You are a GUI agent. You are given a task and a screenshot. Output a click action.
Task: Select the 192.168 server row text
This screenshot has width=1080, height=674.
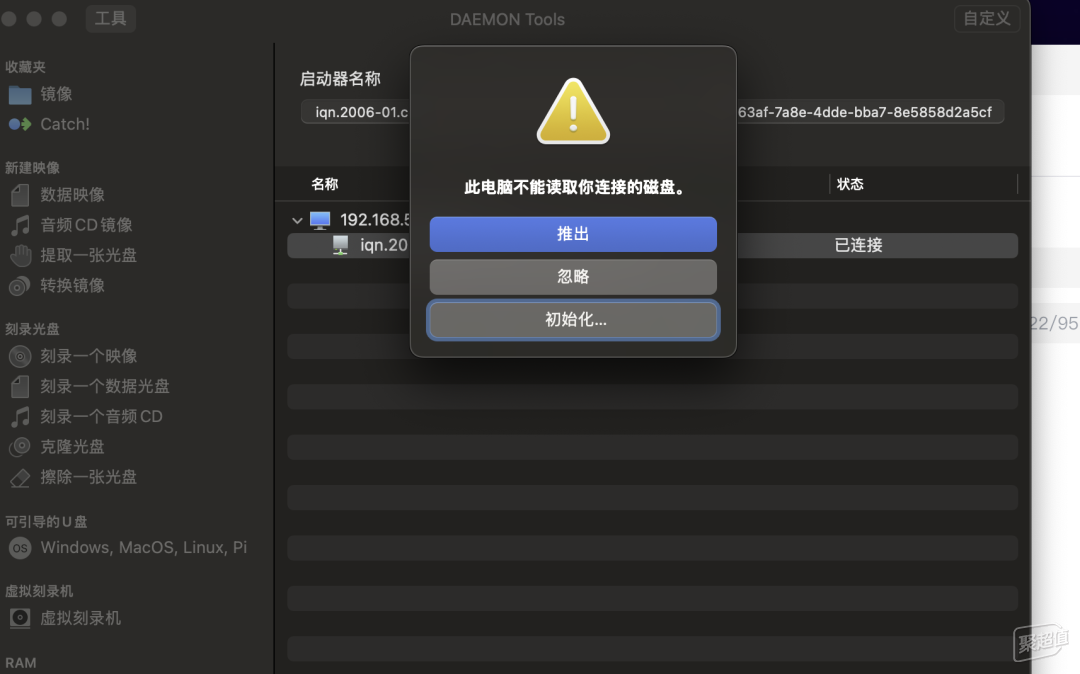pyautogui.click(x=375, y=220)
